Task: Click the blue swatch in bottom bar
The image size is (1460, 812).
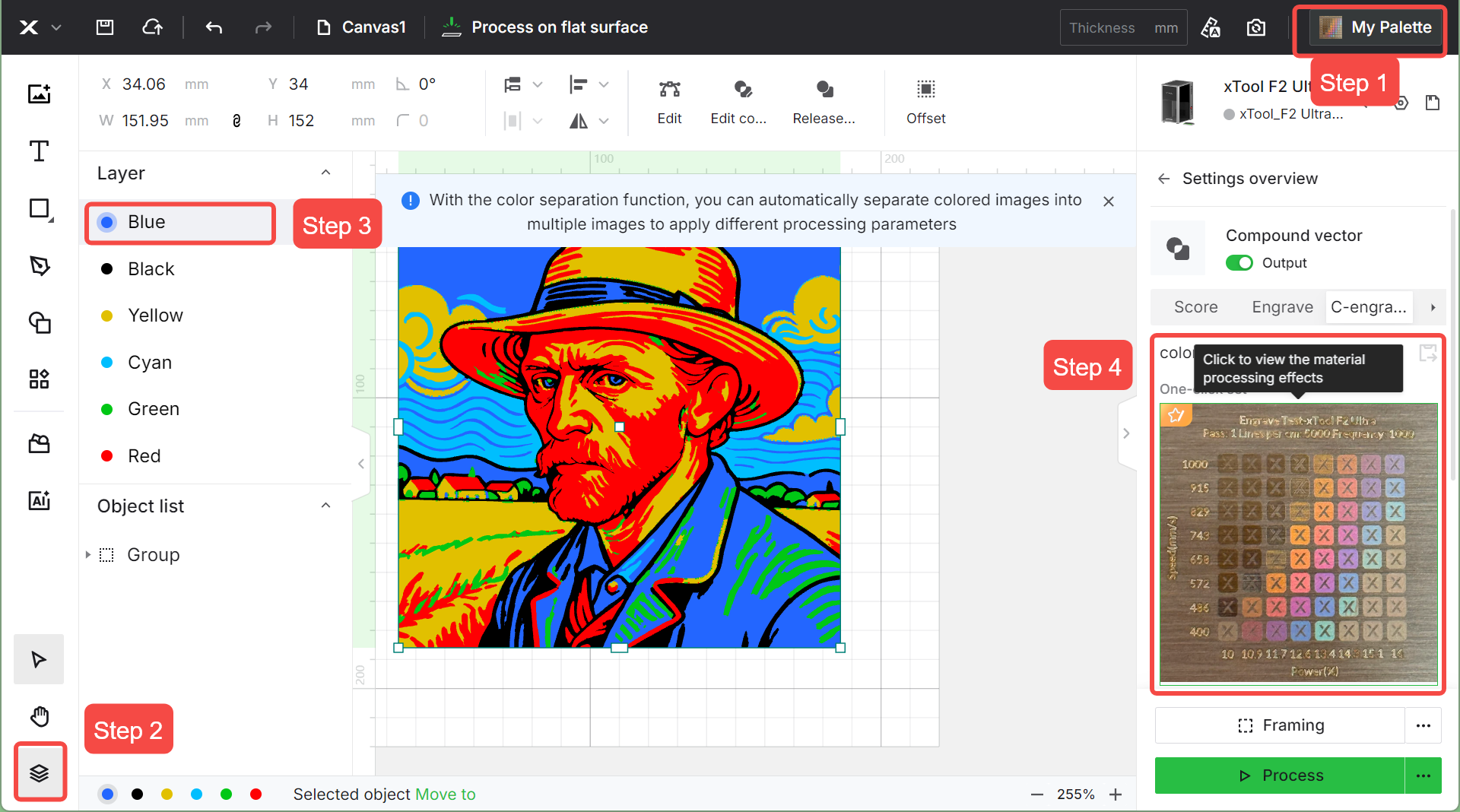Action: point(107,795)
